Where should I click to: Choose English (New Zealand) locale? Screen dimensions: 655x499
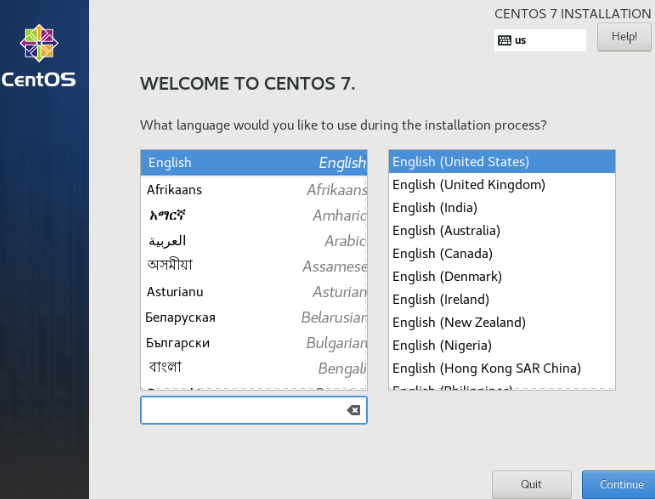(500, 323)
